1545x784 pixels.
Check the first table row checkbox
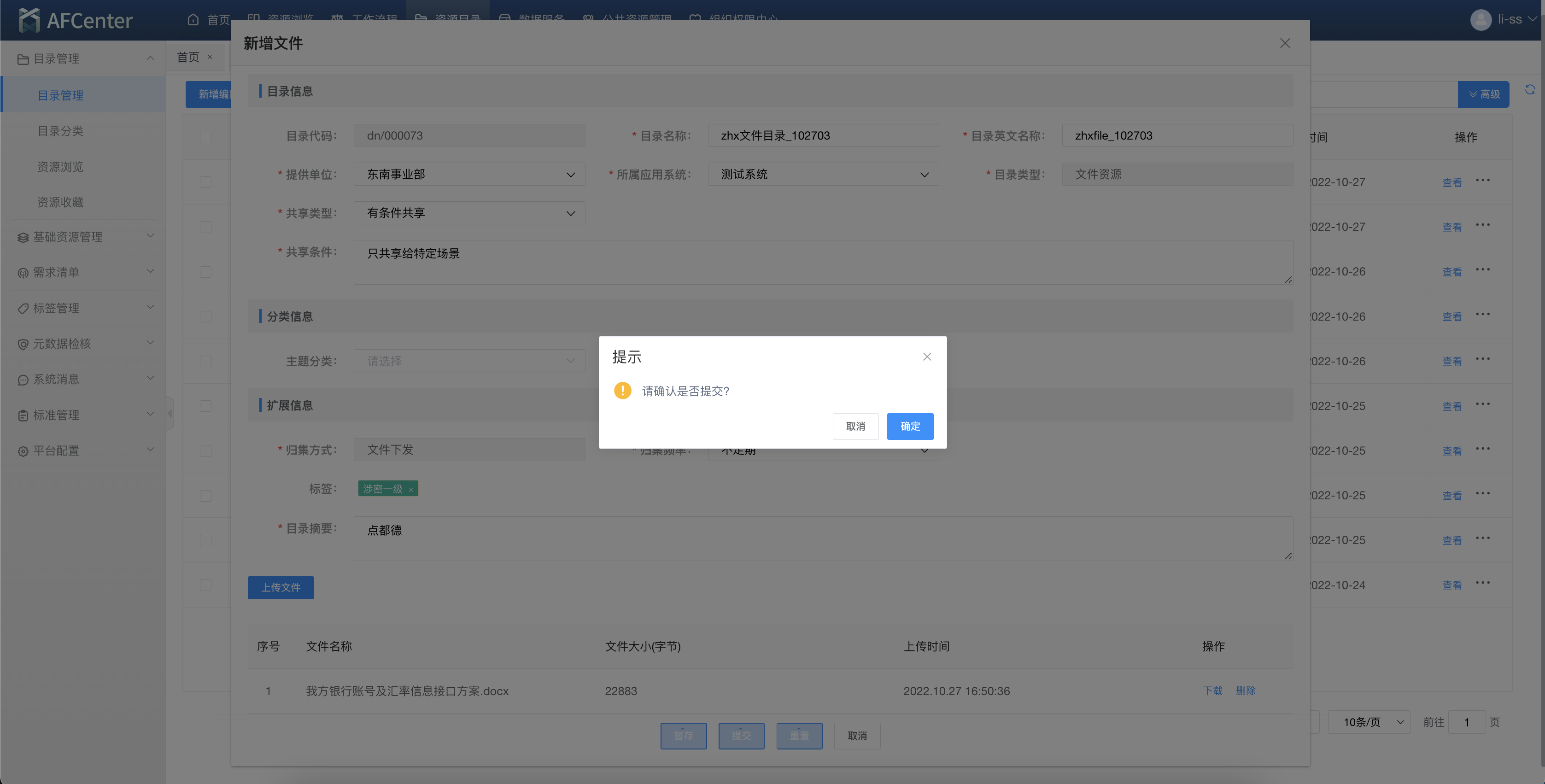tap(206, 182)
